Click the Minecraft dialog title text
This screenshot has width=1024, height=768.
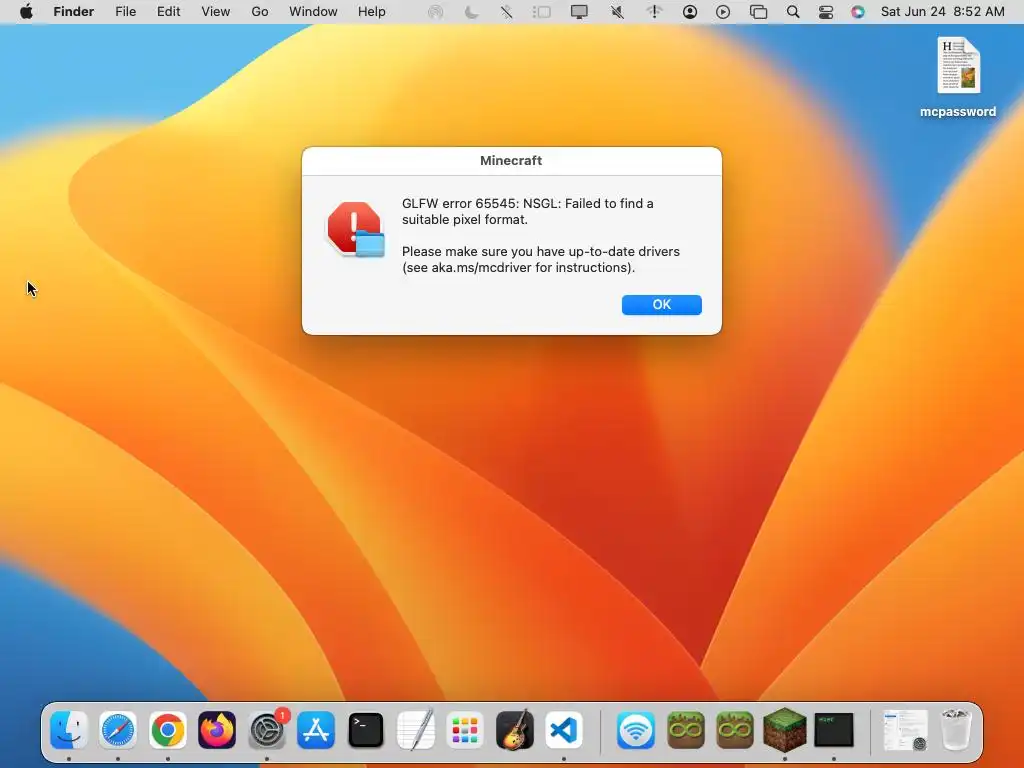511,161
